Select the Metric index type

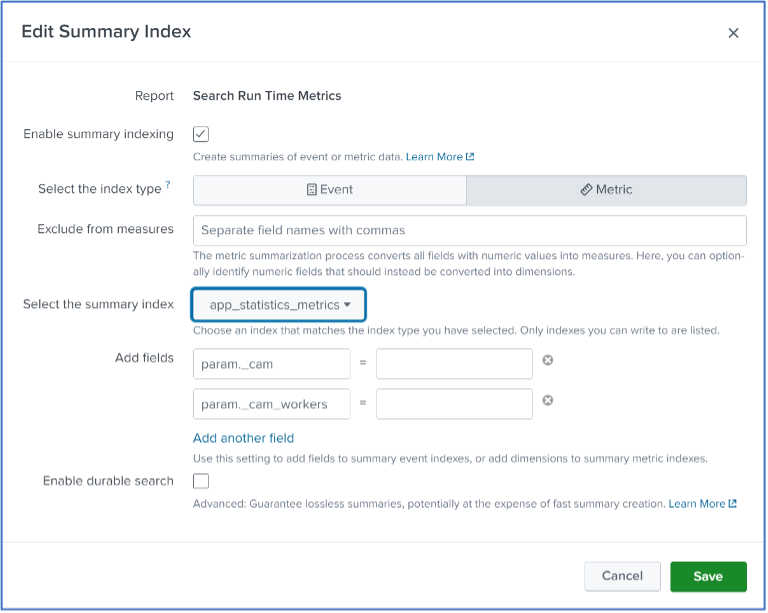pyautogui.click(x=606, y=190)
